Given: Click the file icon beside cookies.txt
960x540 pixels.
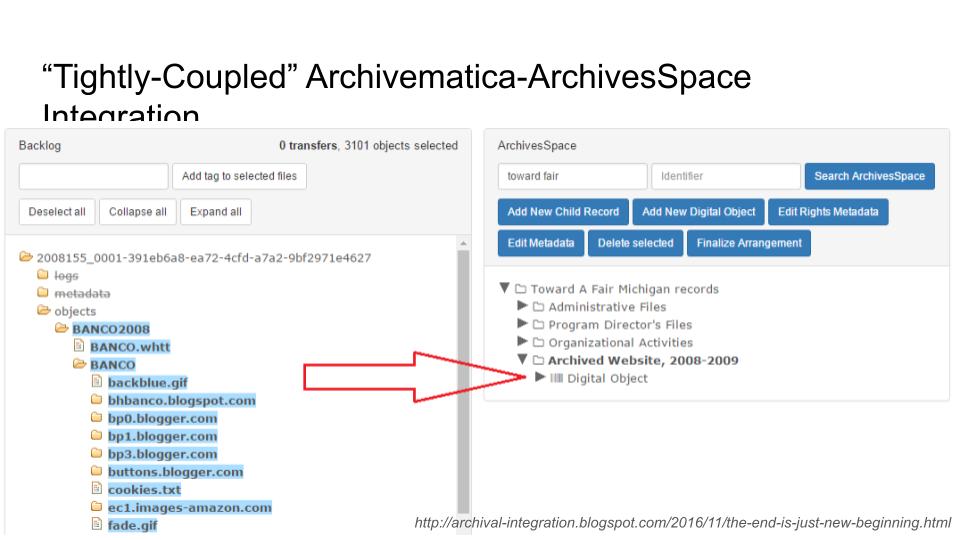Looking at the screenshot, I should point(96,488).
